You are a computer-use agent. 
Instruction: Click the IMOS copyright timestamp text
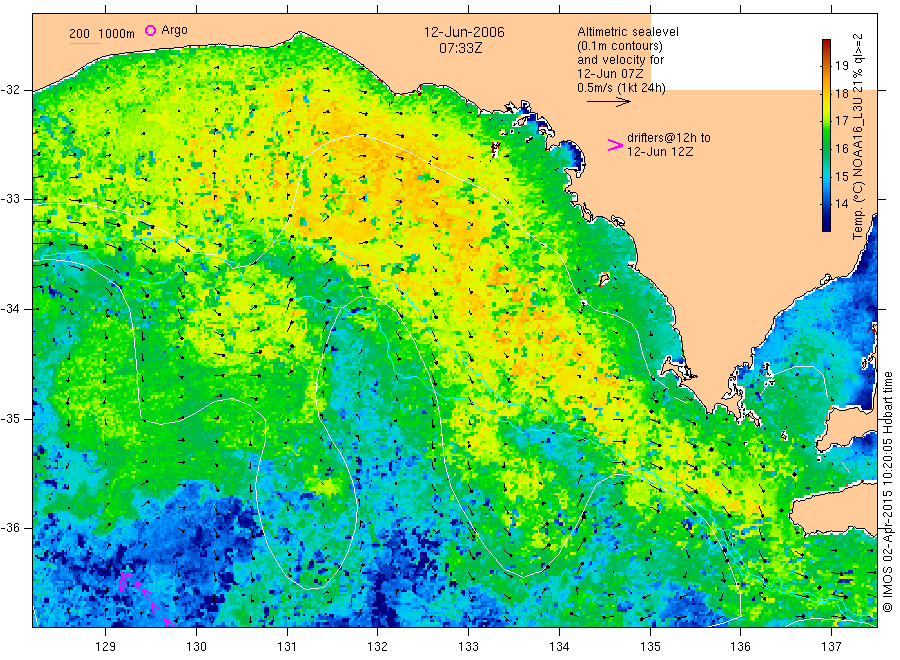point(889,491)
